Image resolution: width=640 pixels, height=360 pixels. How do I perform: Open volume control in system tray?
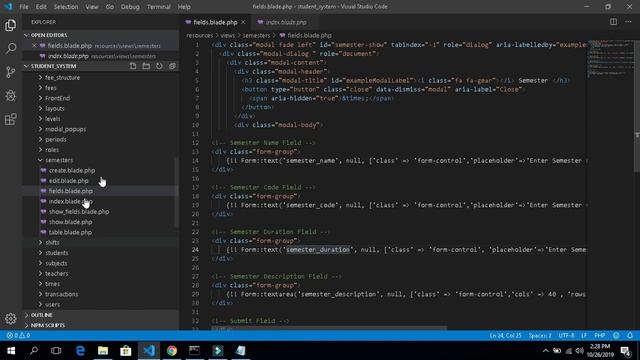pyautogui.click(x=580, y=351)
